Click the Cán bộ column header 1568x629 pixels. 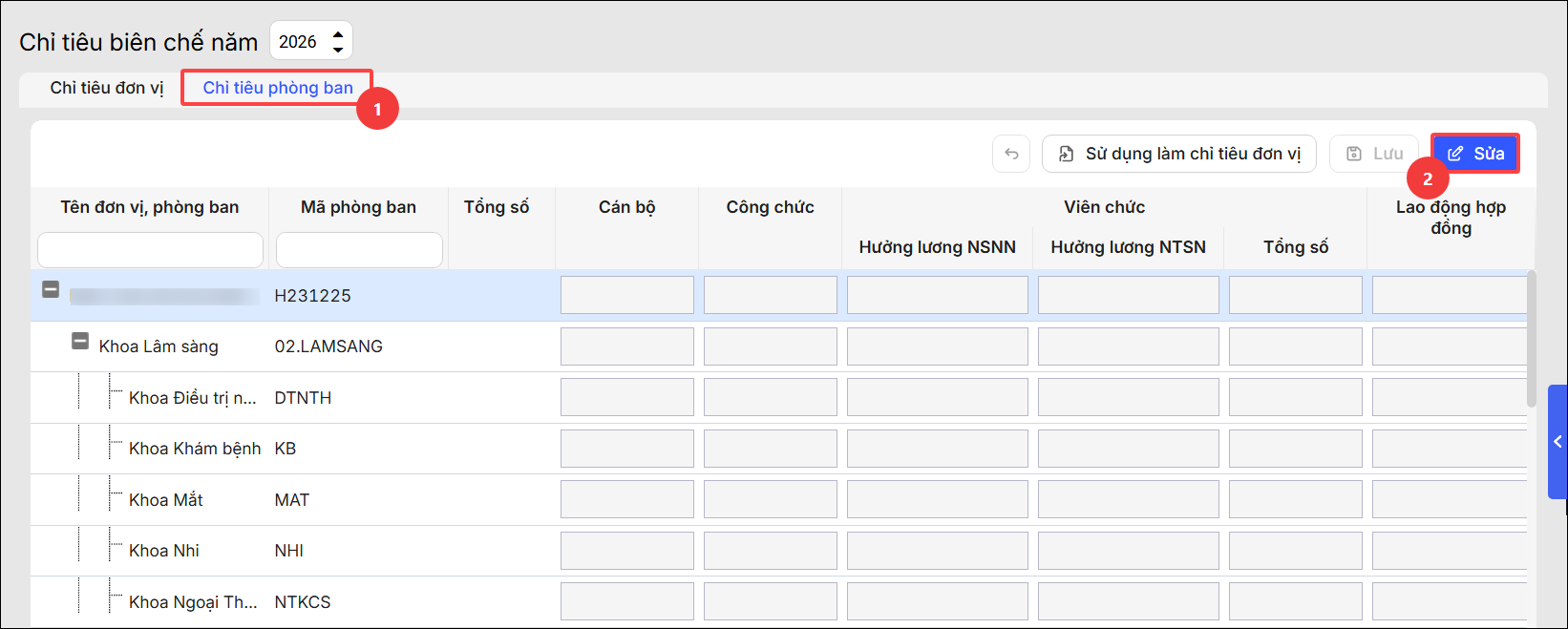coord(627,207)
